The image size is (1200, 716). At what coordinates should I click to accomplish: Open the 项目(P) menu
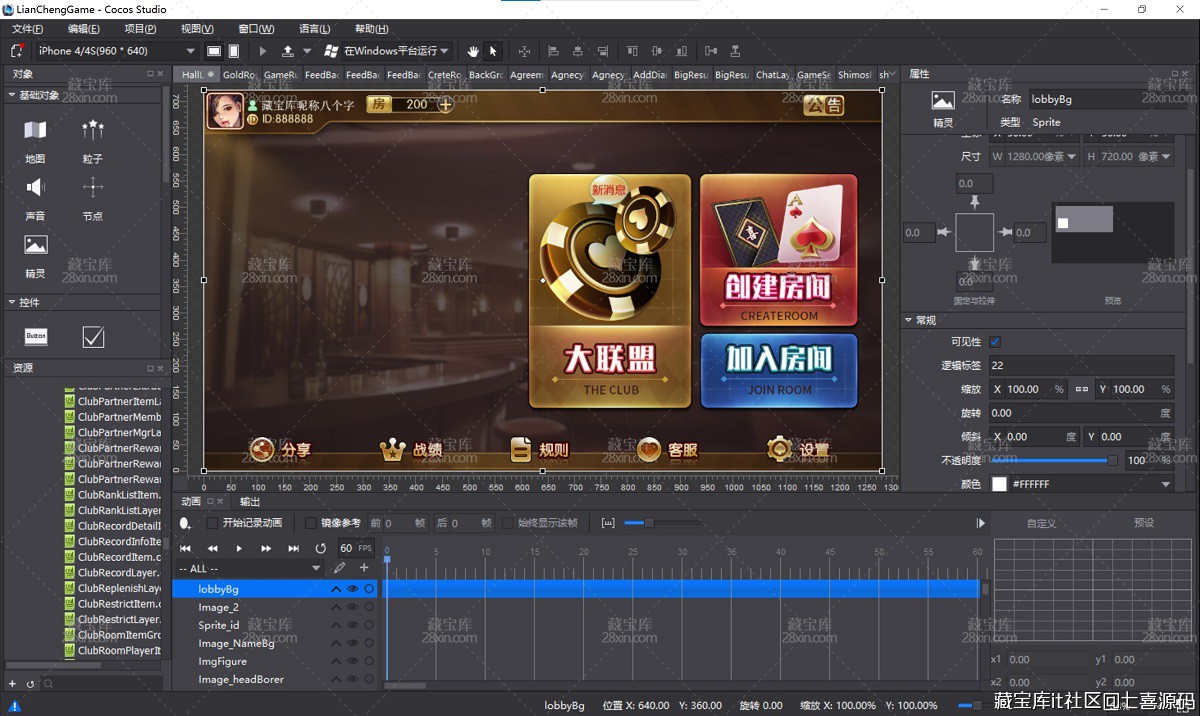(x=139, y=29)
